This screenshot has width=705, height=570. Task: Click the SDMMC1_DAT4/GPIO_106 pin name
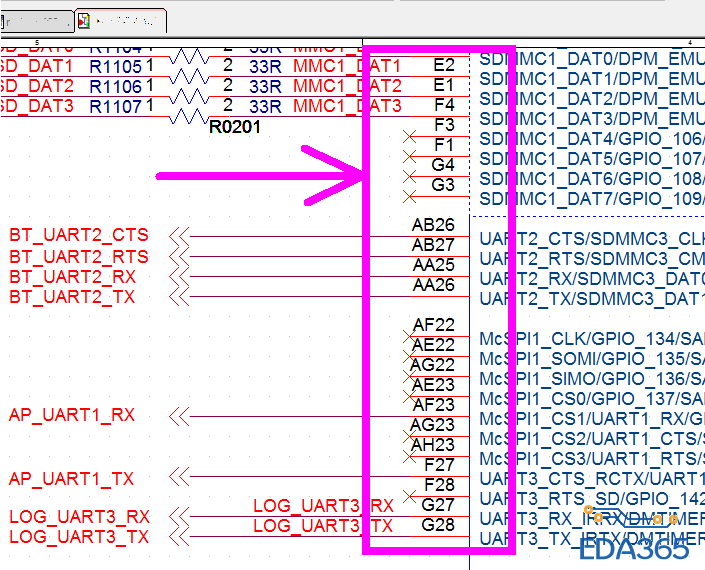[592, 139]
